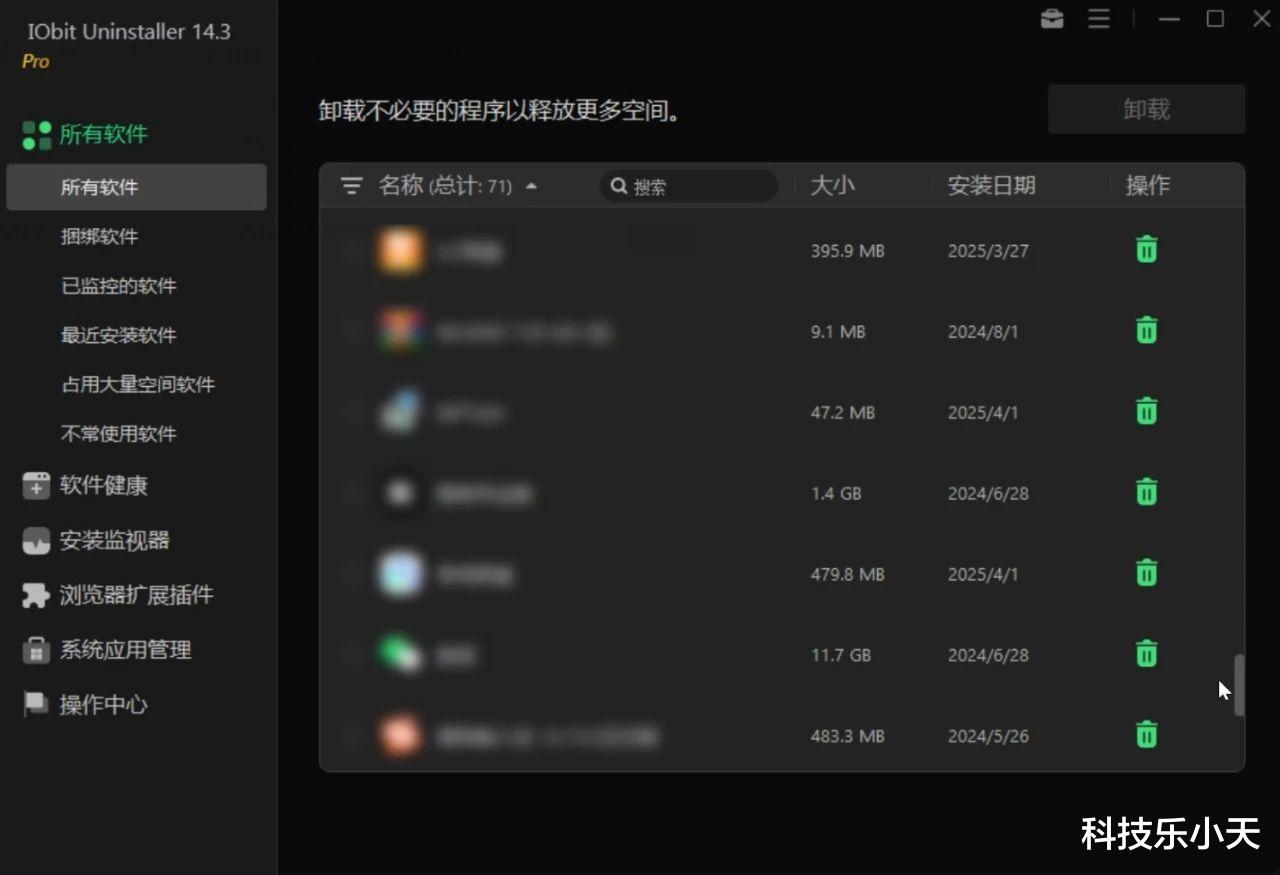1280x875 pixels.
Task: Click the 软件健康 sidebar icon
Action: coord(36,486)
